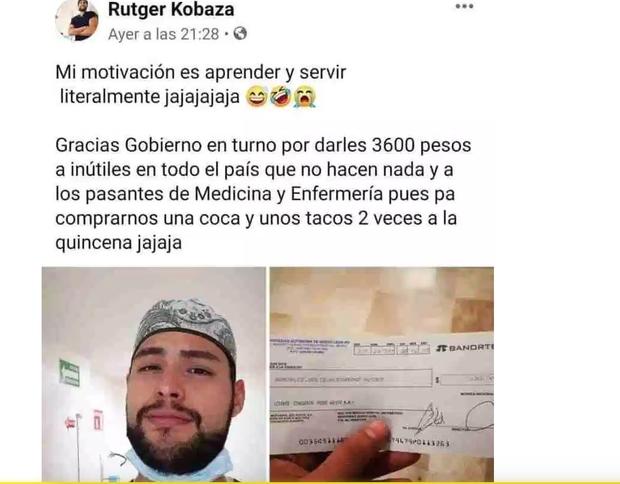Click the payee name field on check
Viewport: 620px width, 484px height.
click(x=351, y=378)
